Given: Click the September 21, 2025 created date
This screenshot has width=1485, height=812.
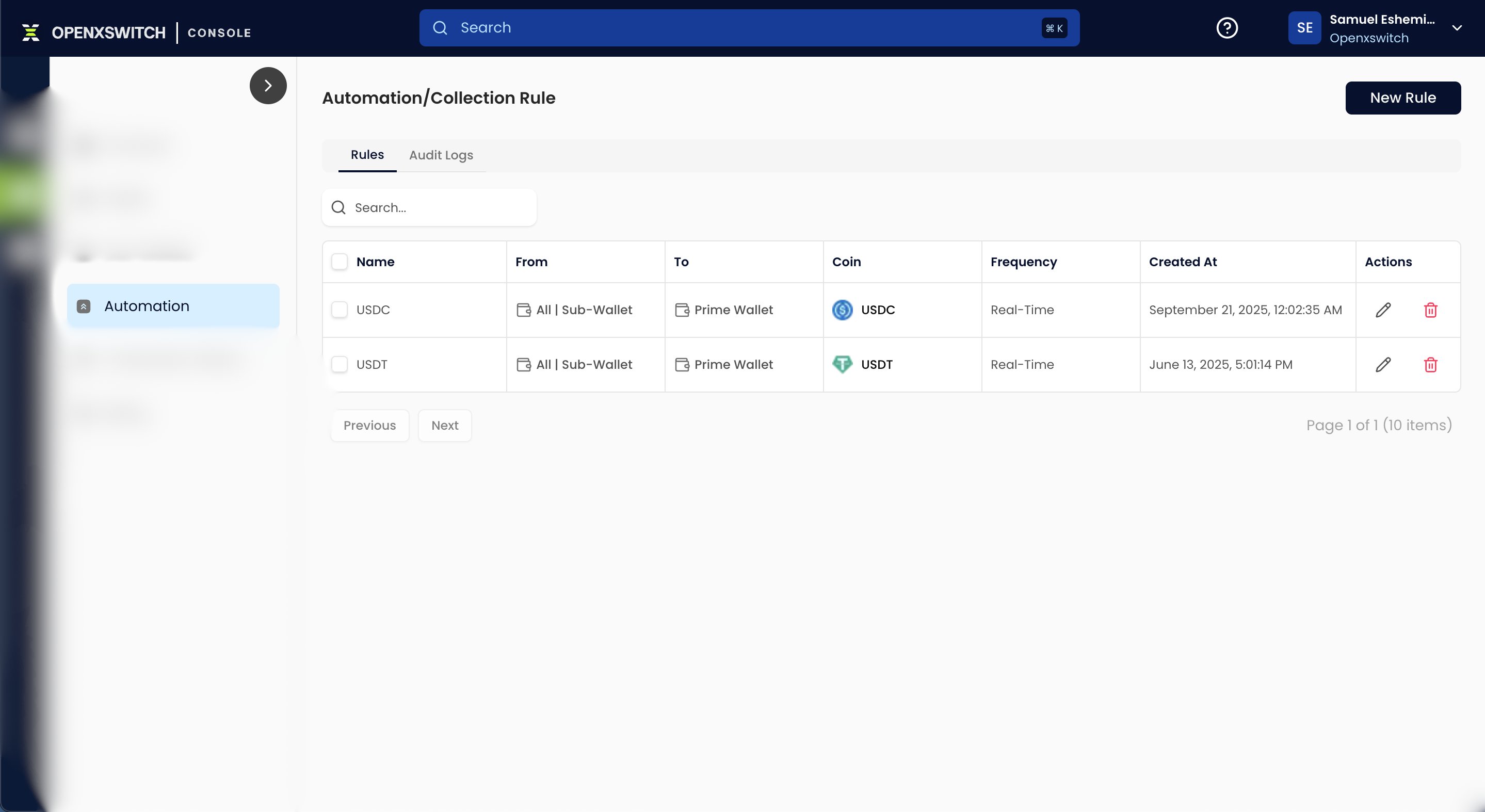Looking at the screenshot, I should pos(1245,310).
